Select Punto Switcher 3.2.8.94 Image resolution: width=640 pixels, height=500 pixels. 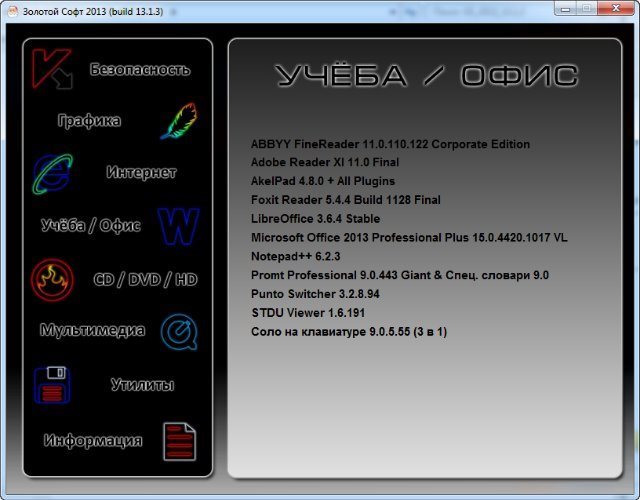[315, 294]
